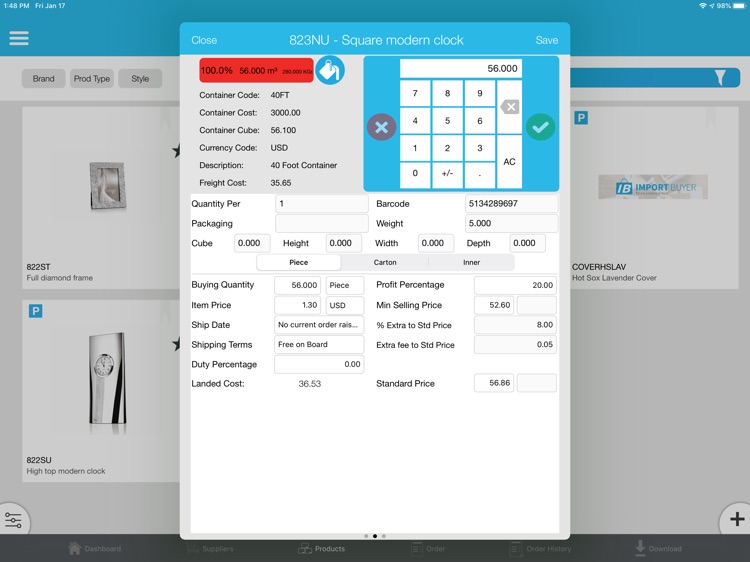
Task: Edit the Cube field
Action: [x=252, y=243]
